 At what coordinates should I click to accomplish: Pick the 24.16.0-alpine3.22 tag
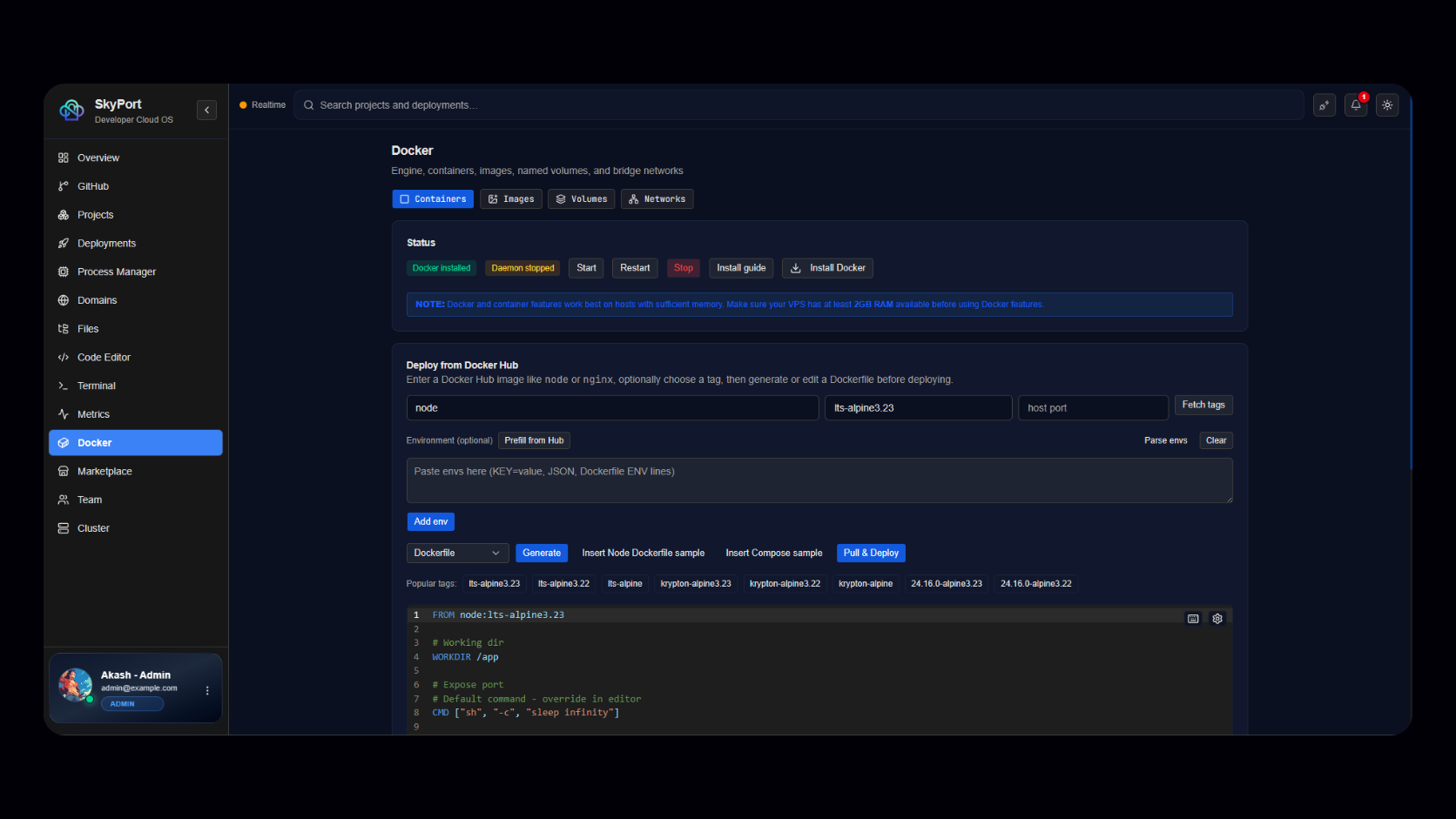click(1036, 584)
